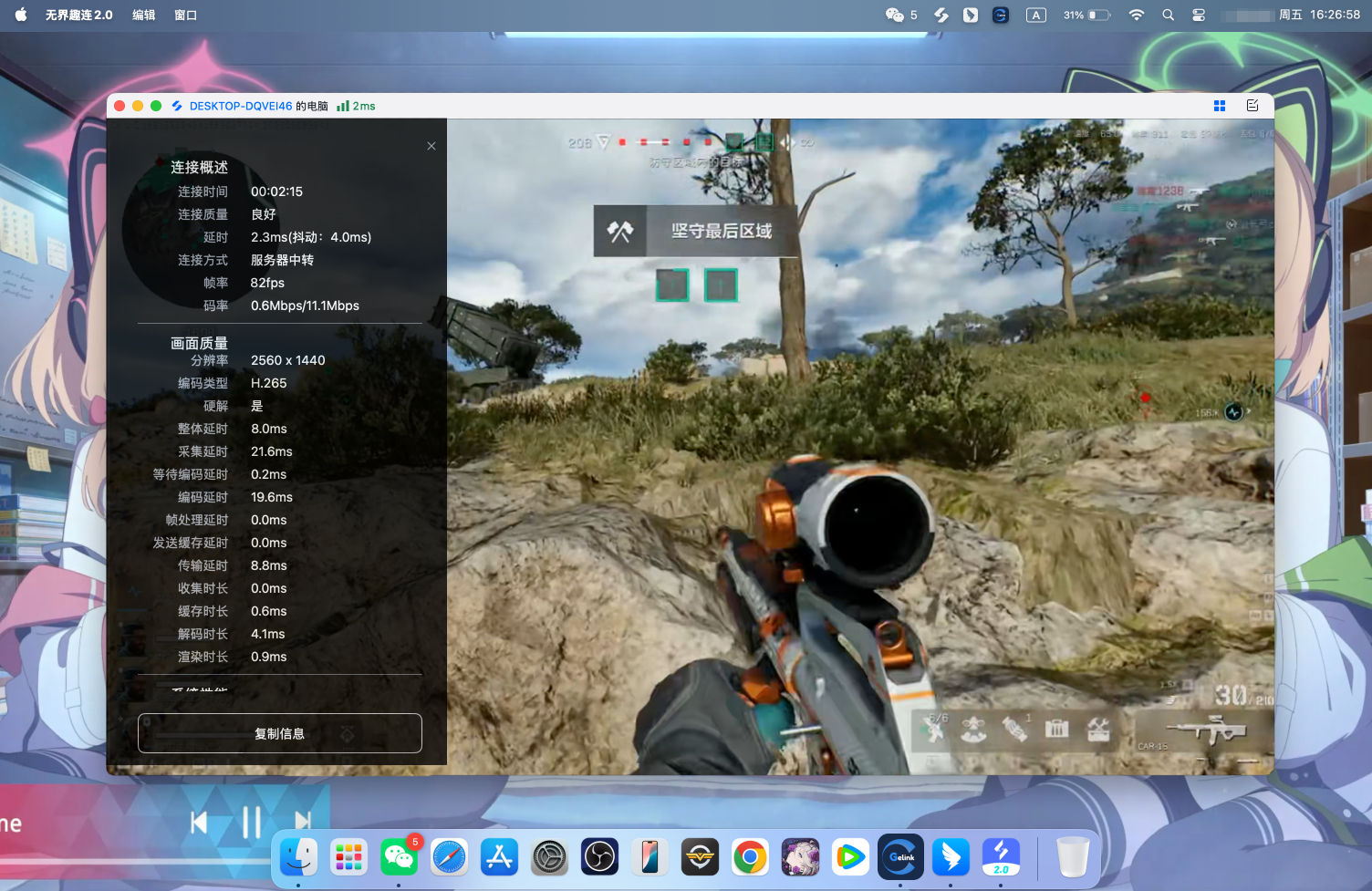This screenshot has height=891, width=1372.
Task: Skip to next track in music widget
Action: [303, 823]
